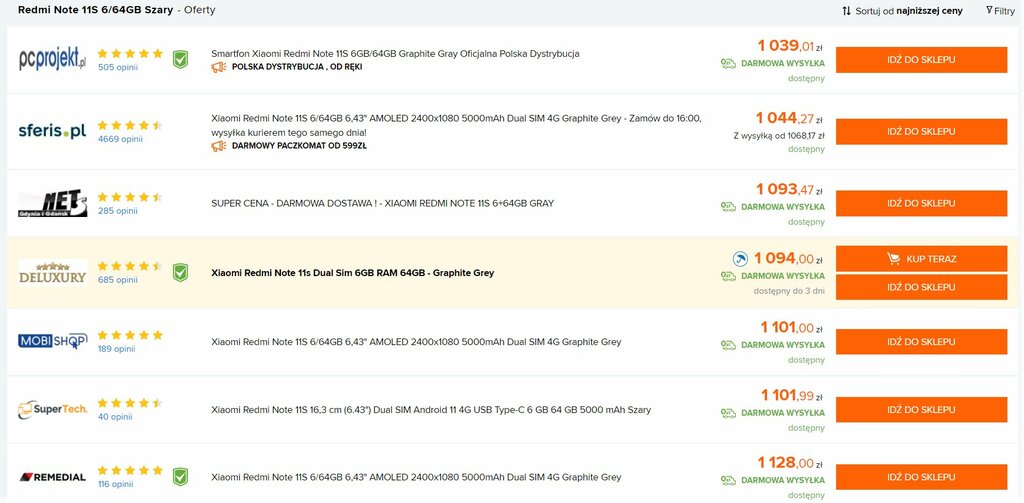
Task: Click the 'DARMOWY PACZKOMAT OD 599ZŁ' promo text
Action: (299, 146)
